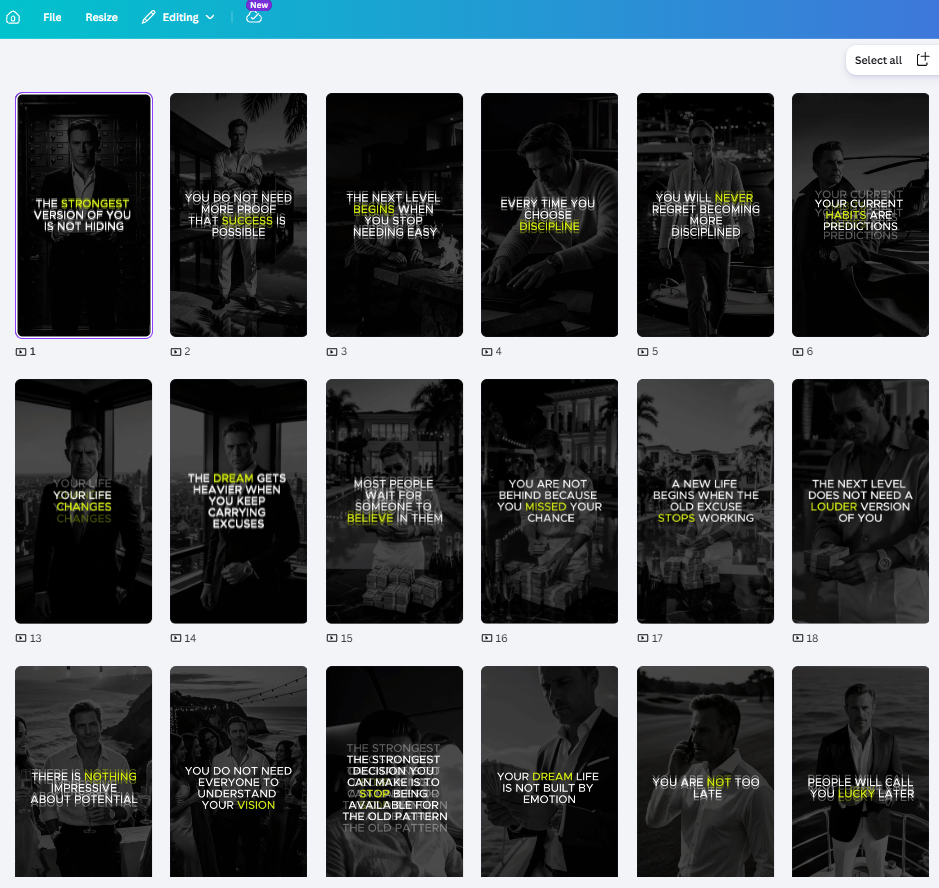Click the video icon under page 15

(x=332, y=638)
